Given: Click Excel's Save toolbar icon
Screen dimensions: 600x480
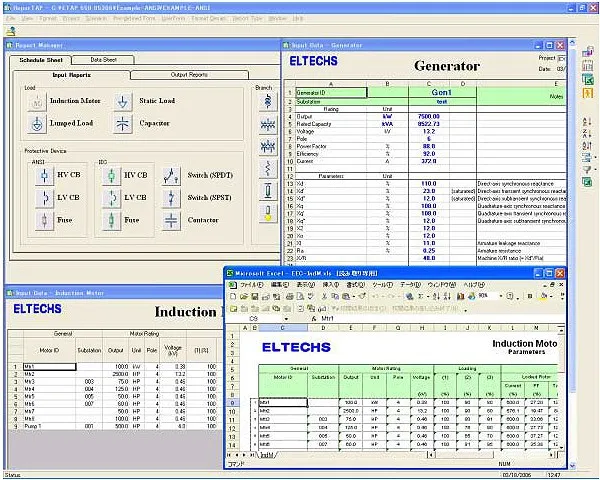Looking at the screenshot, I should point(254,296).
